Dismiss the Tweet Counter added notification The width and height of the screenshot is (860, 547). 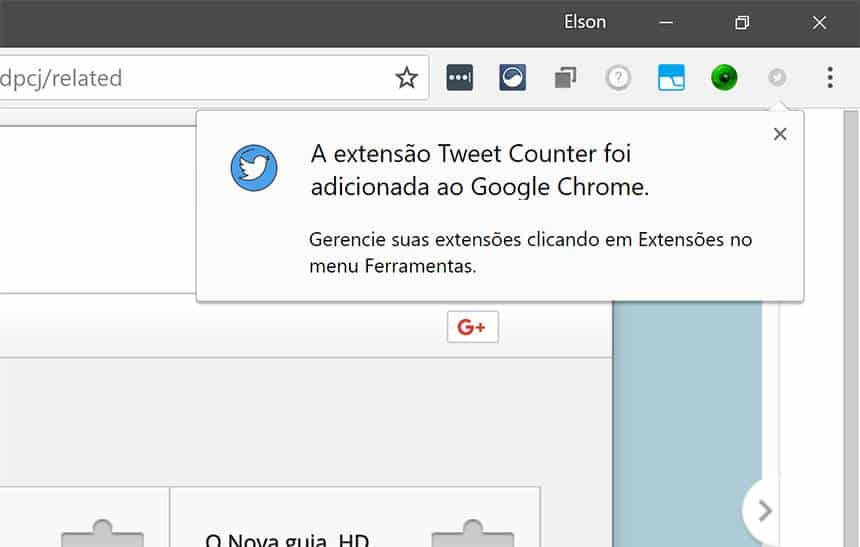pos(780,134)
